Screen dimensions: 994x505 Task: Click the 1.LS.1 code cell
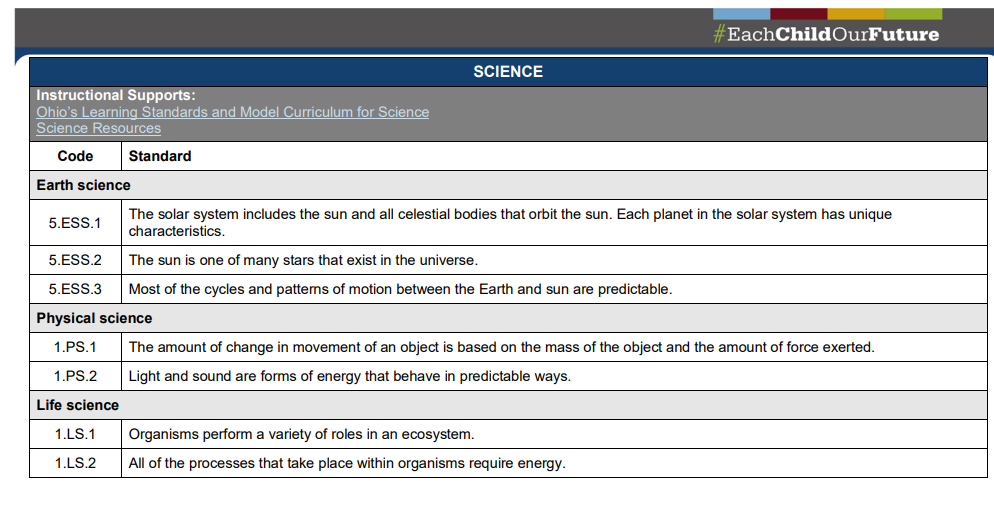(x=75, y=434)
